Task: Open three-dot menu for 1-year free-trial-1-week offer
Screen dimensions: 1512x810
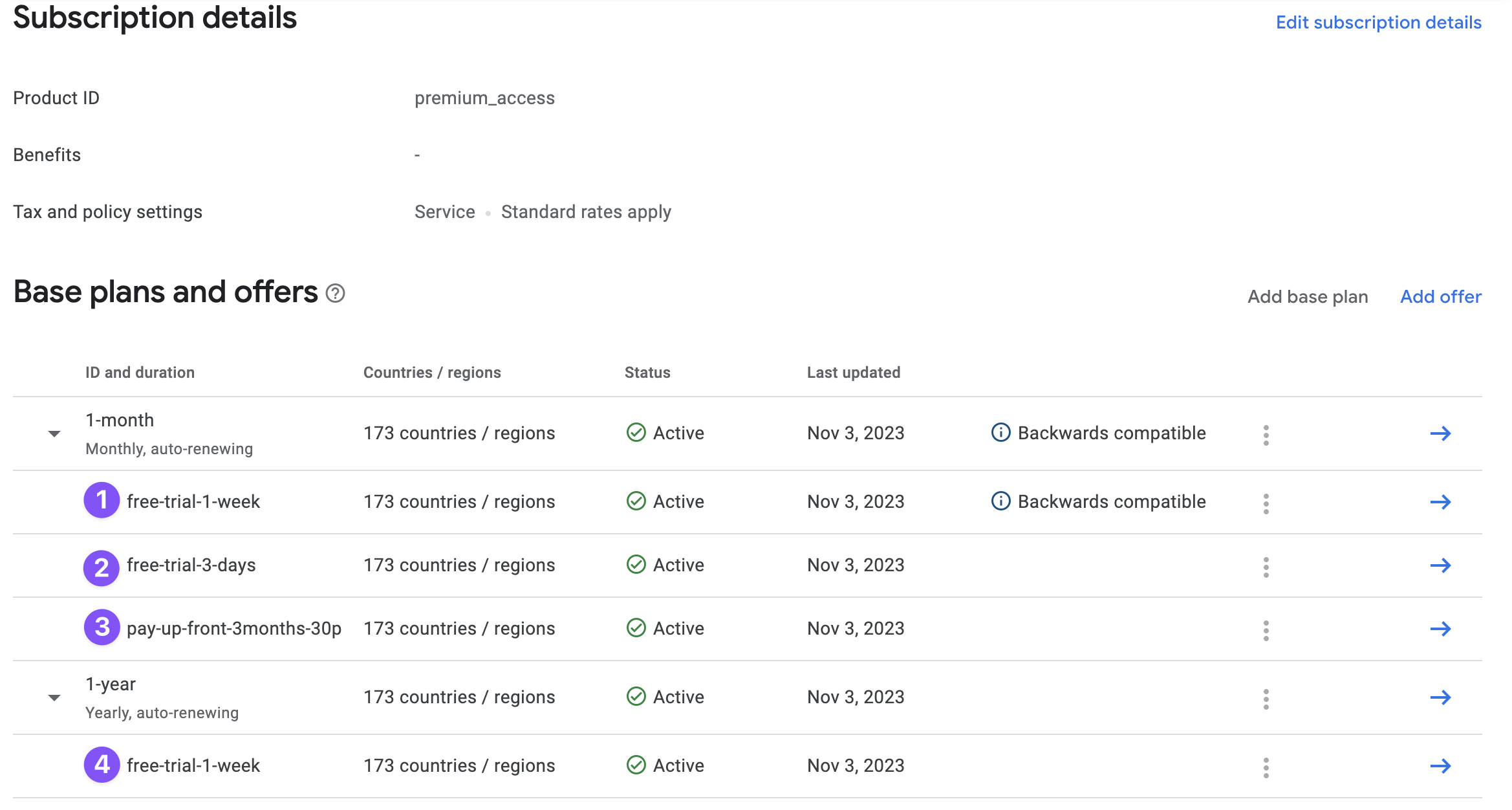Action: tap(1266, 767)
